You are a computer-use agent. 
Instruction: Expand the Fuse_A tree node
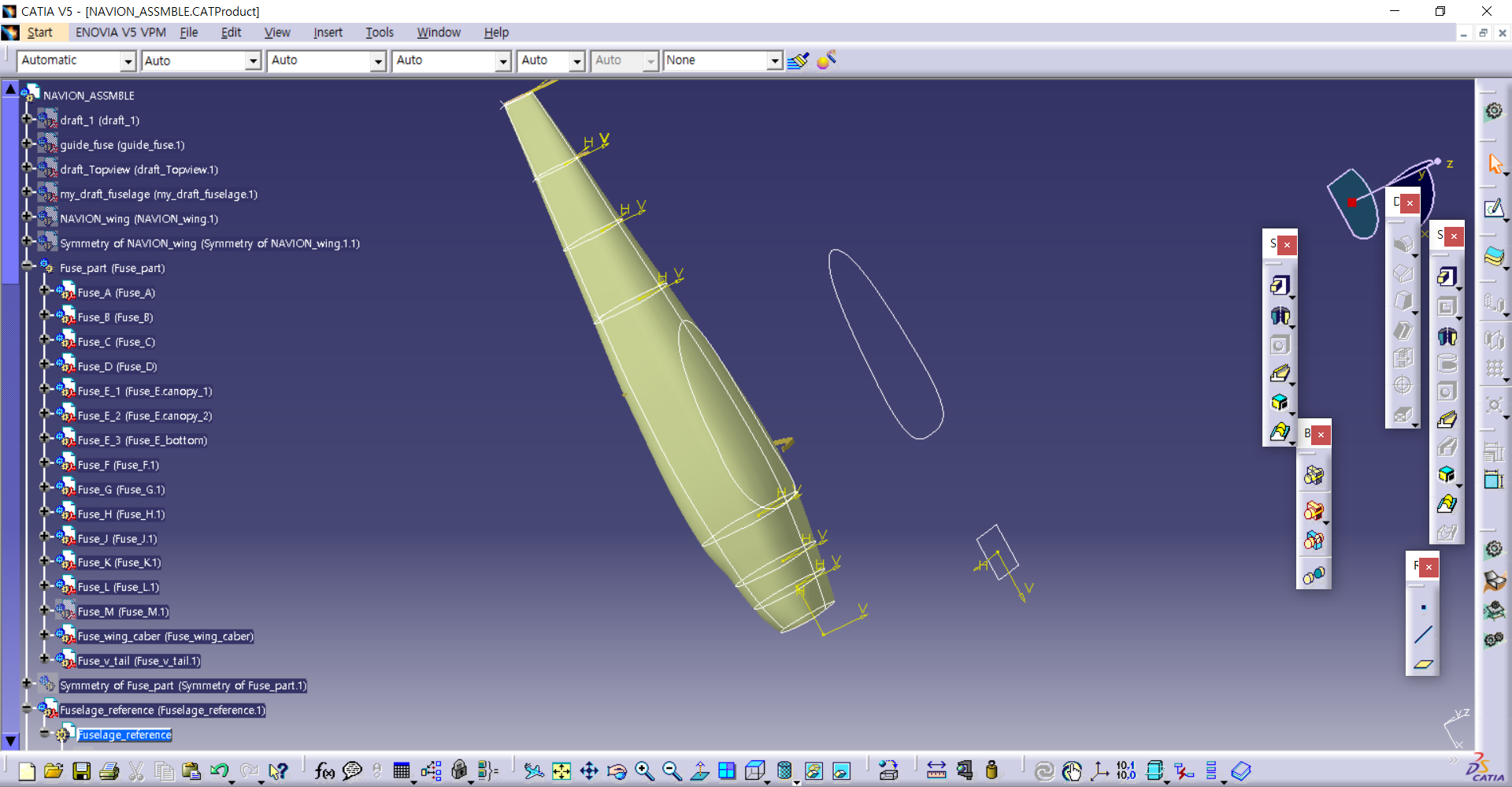tap(44, 290)
